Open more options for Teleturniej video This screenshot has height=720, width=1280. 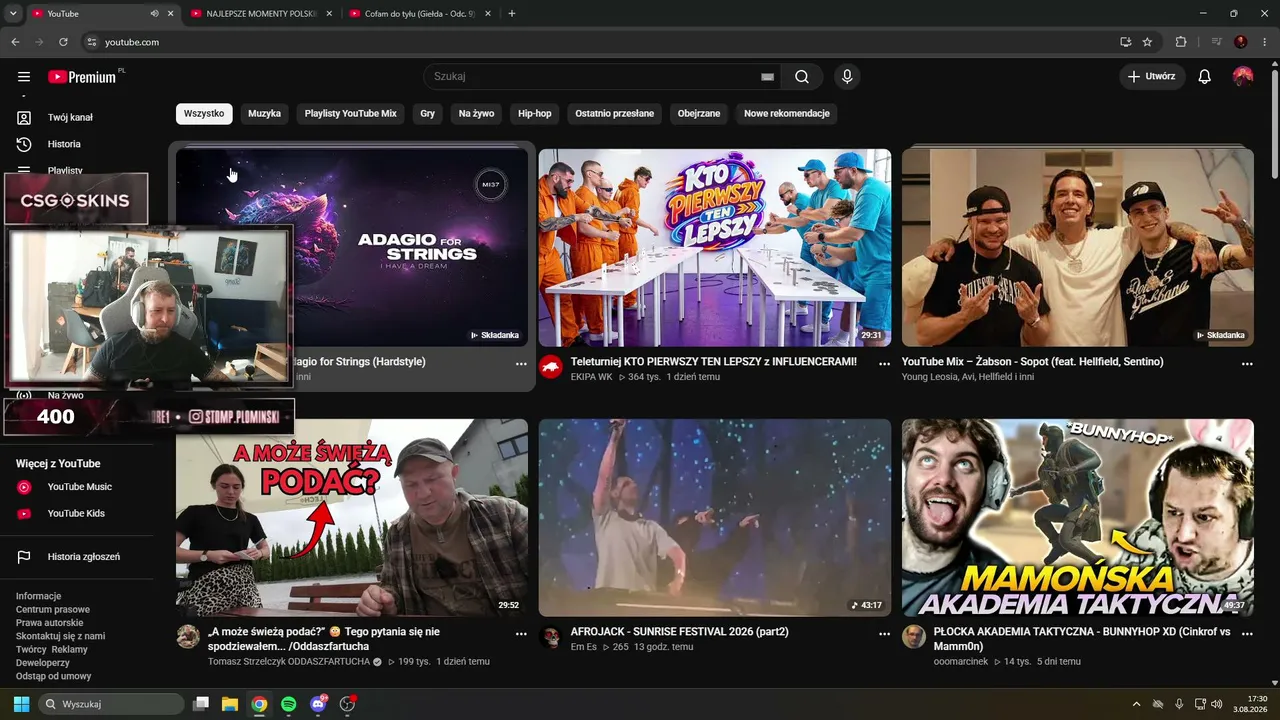coord(884,364)
